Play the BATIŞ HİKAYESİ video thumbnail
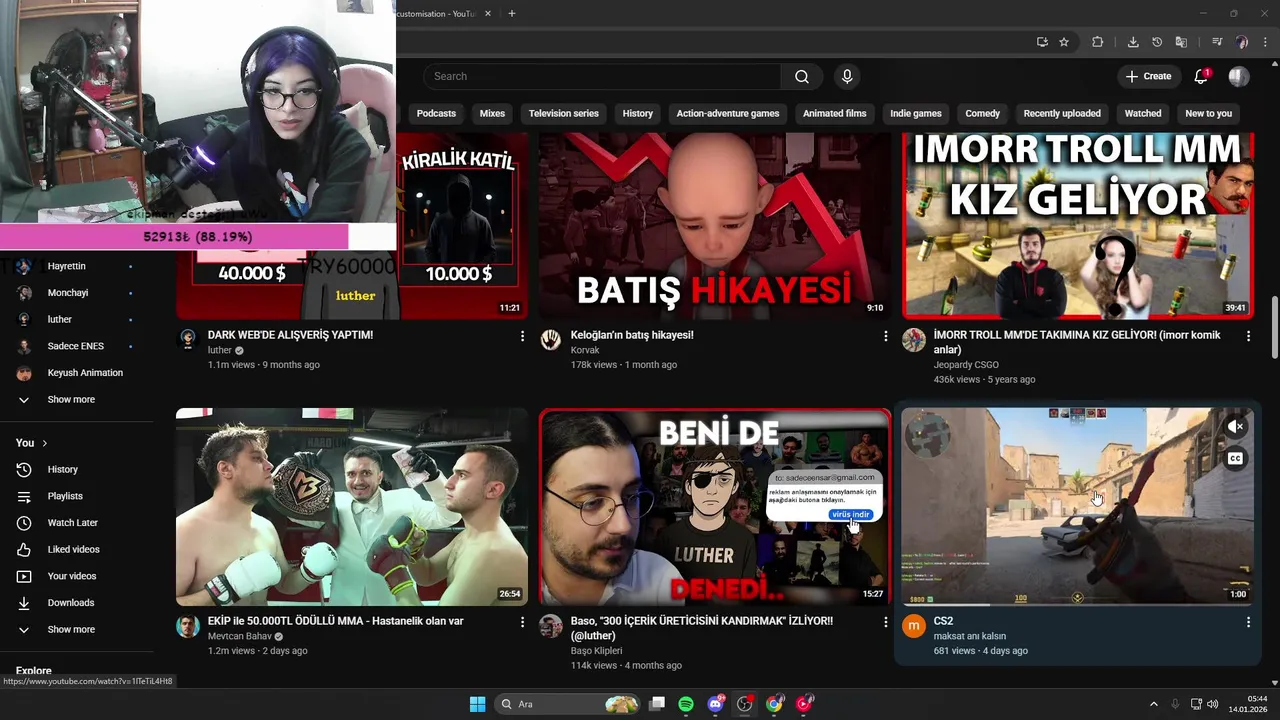This screenshot has height=720, width=1280. click(714, 226)
